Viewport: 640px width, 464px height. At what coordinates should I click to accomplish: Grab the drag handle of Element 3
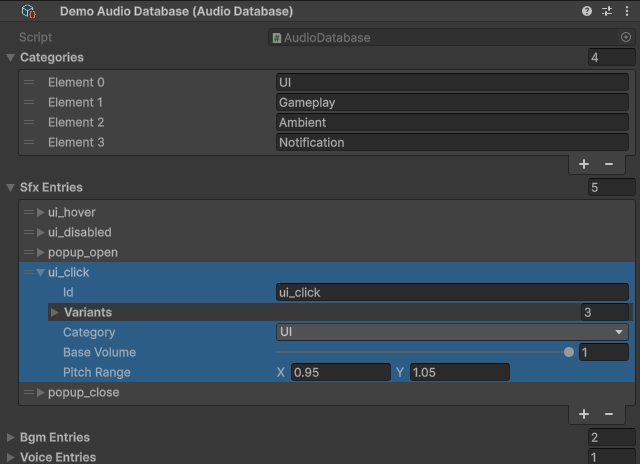point(29,142)
